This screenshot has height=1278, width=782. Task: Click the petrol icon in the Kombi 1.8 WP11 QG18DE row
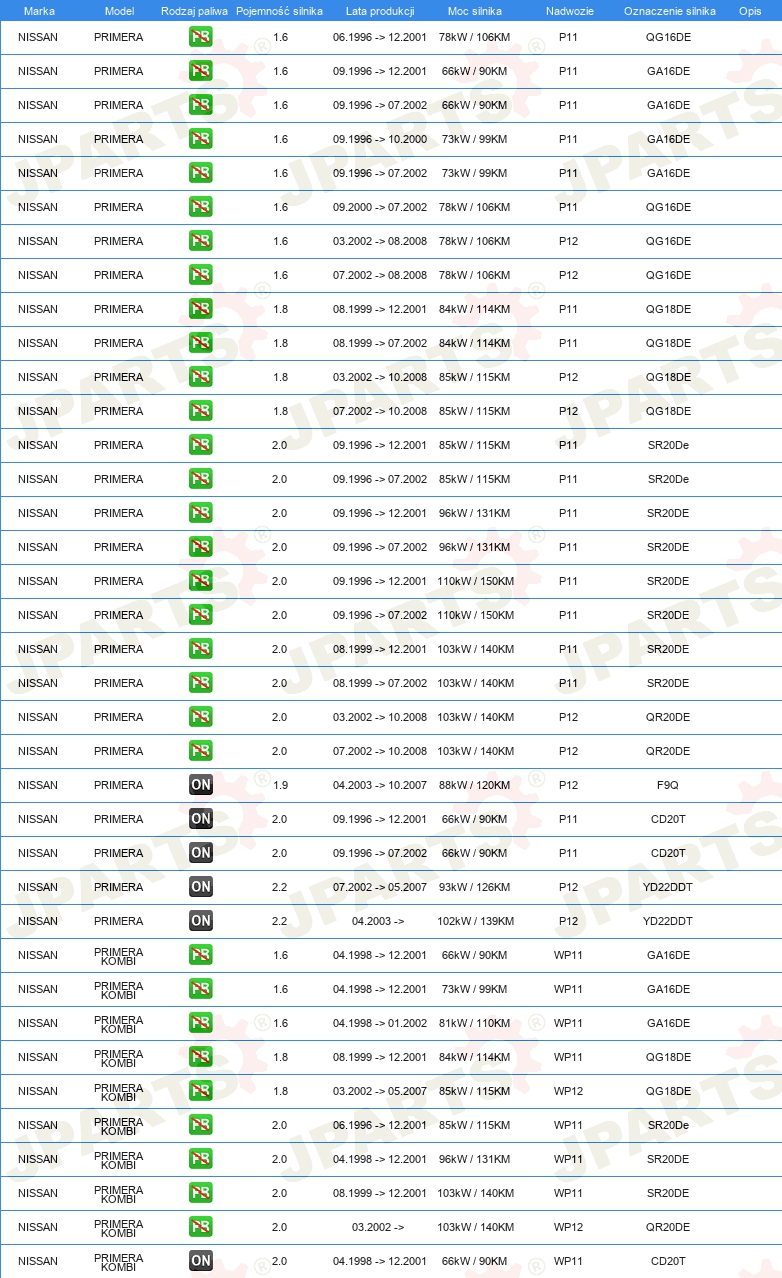click(200, 1057)
